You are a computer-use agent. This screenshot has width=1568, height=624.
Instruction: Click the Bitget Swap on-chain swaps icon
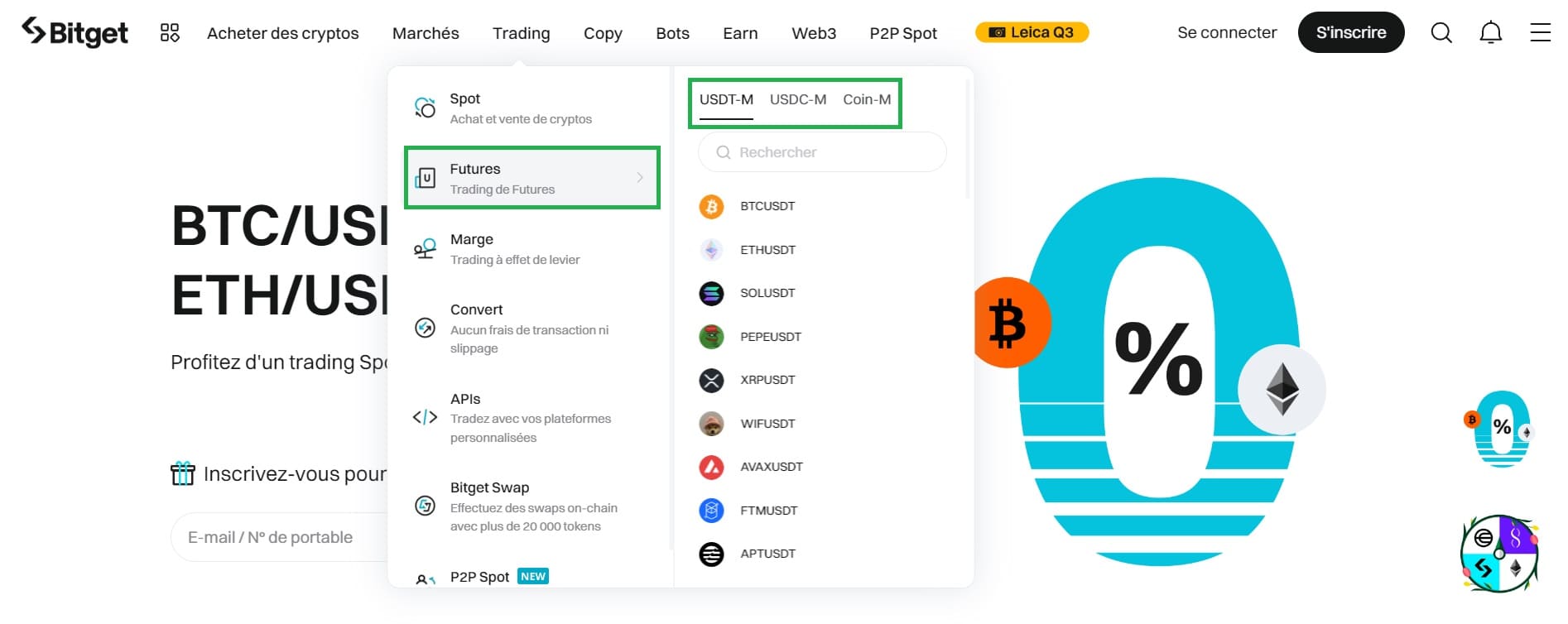click(424, 506)
